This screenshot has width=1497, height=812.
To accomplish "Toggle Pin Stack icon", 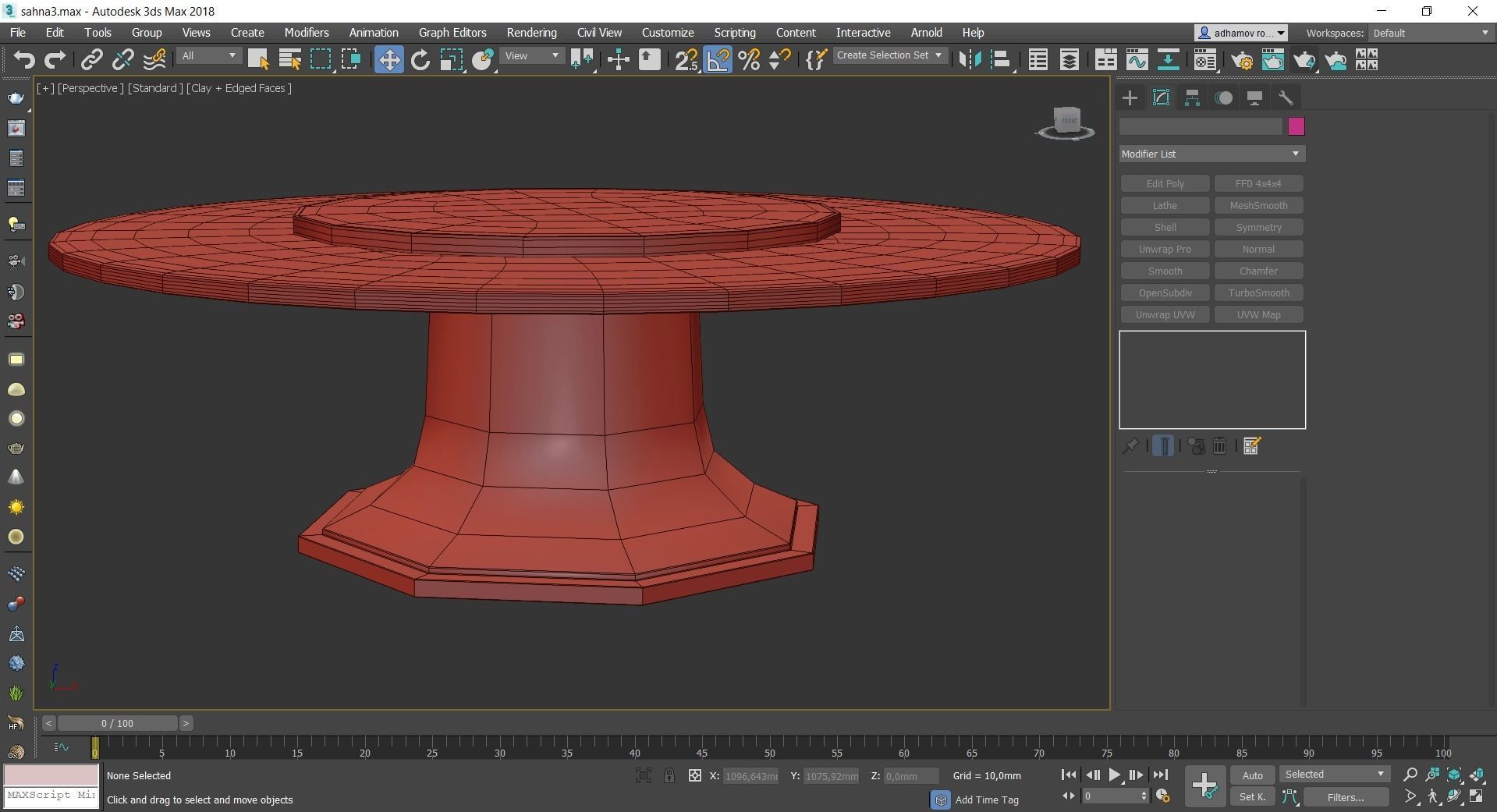I will pyautogui.click(x=1130, y=446).
